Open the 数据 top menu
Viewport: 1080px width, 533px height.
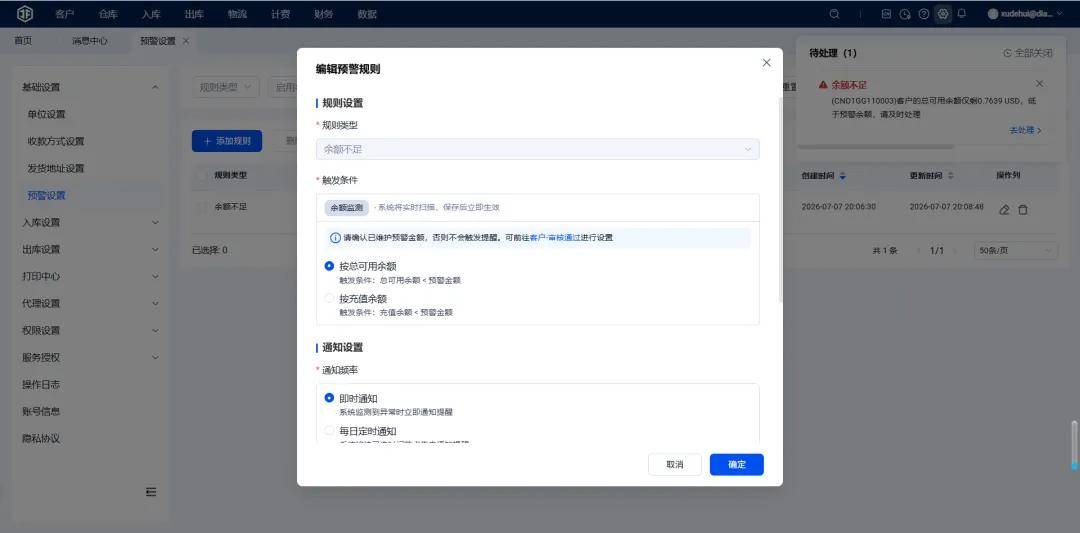[367, 14]
